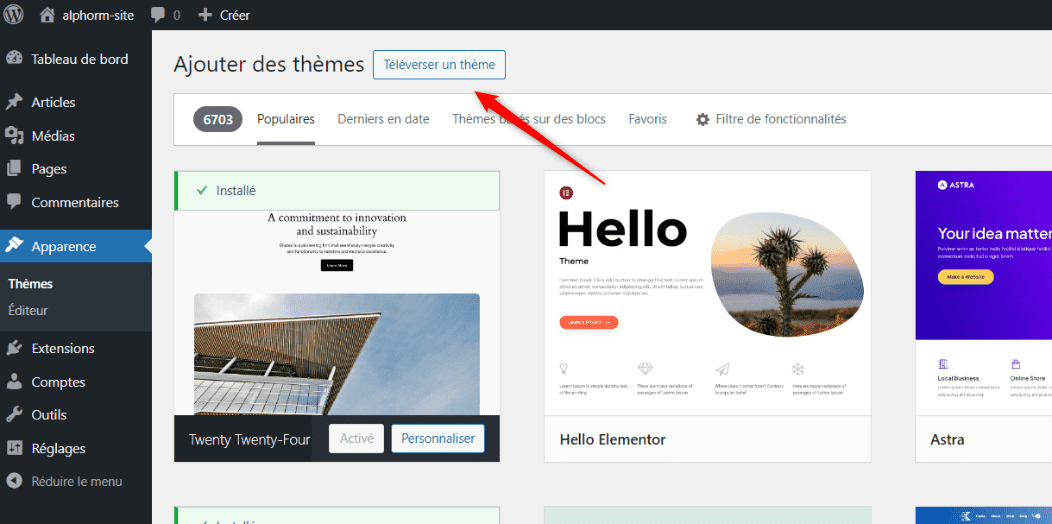Open the Commentaires section
The height and width of the screenshot is (524, 1052).
[76, 202]
